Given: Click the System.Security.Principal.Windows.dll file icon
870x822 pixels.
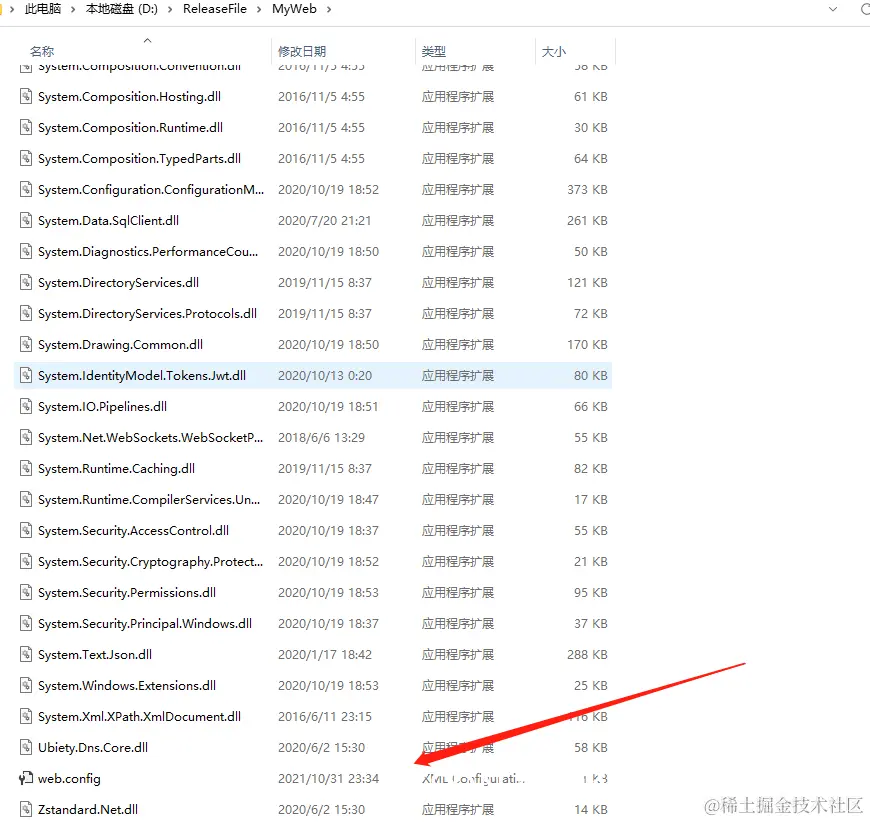Looking at the screenshot, I should click(x=26, y=624).
